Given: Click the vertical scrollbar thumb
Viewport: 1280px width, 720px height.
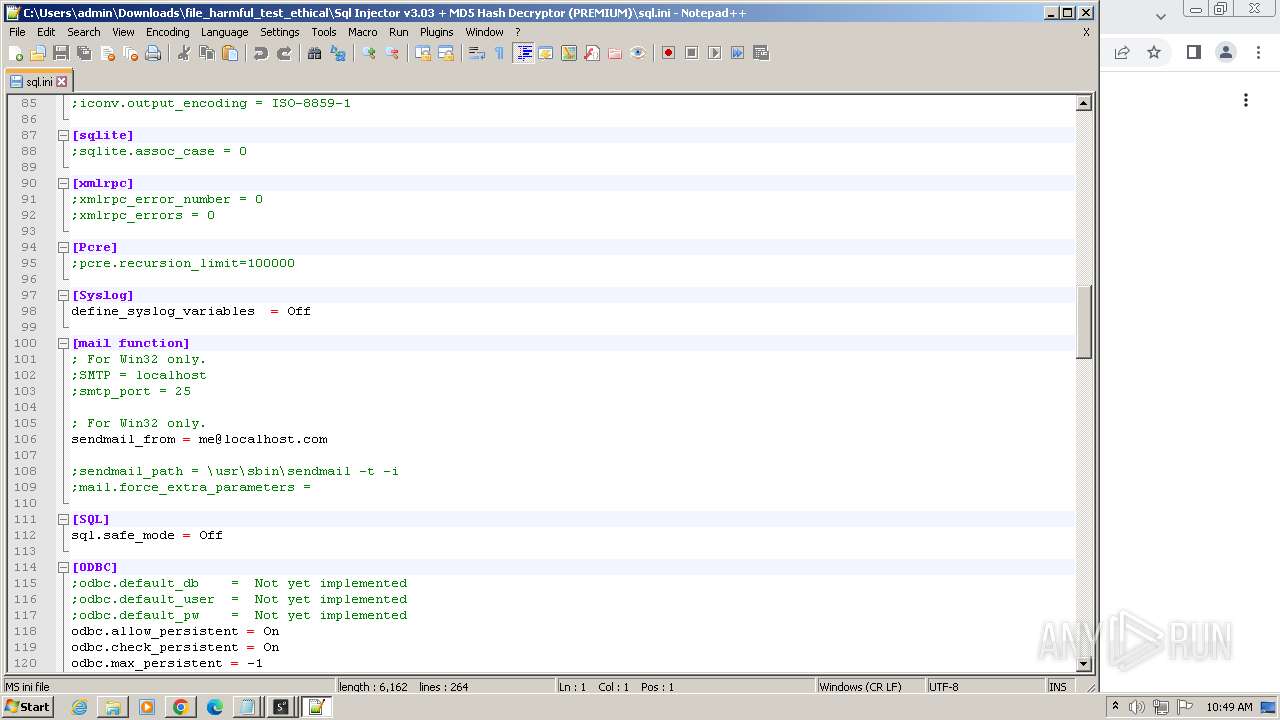Looking at the screenshot, I should 1083,322.
